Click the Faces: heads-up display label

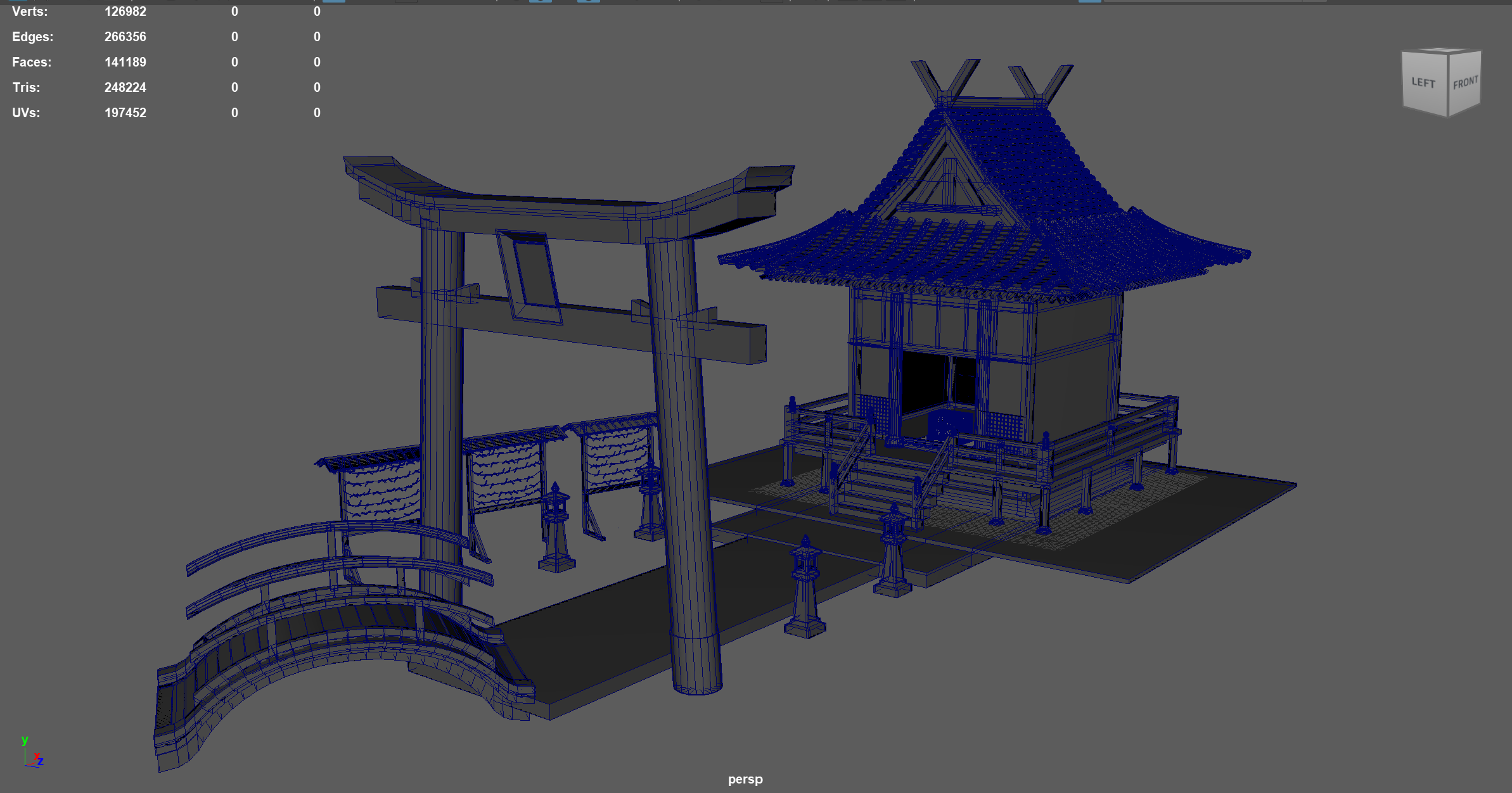pyautogui.click(x=32, y=62)
